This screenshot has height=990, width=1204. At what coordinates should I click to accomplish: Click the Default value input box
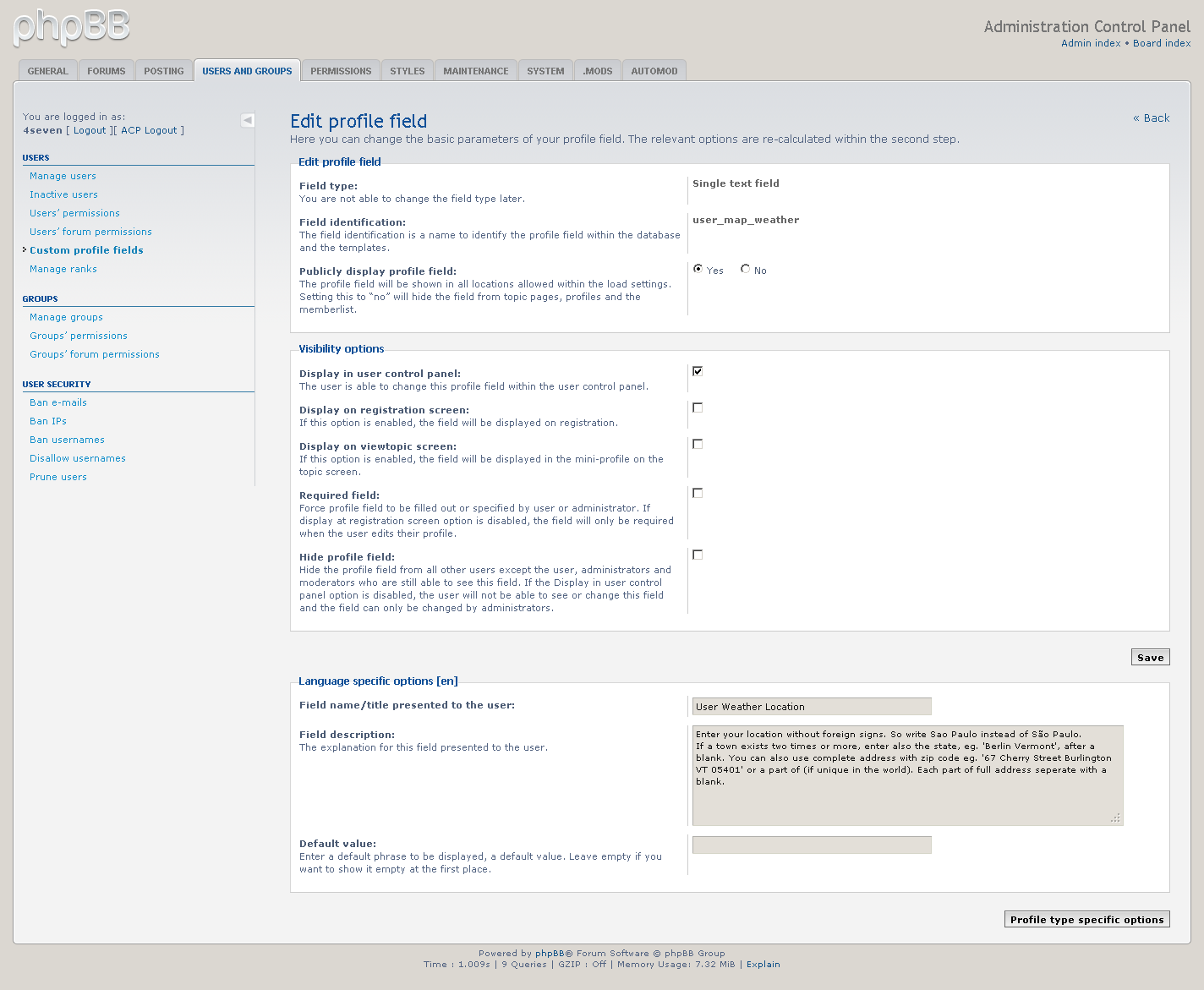coord(812,845)
